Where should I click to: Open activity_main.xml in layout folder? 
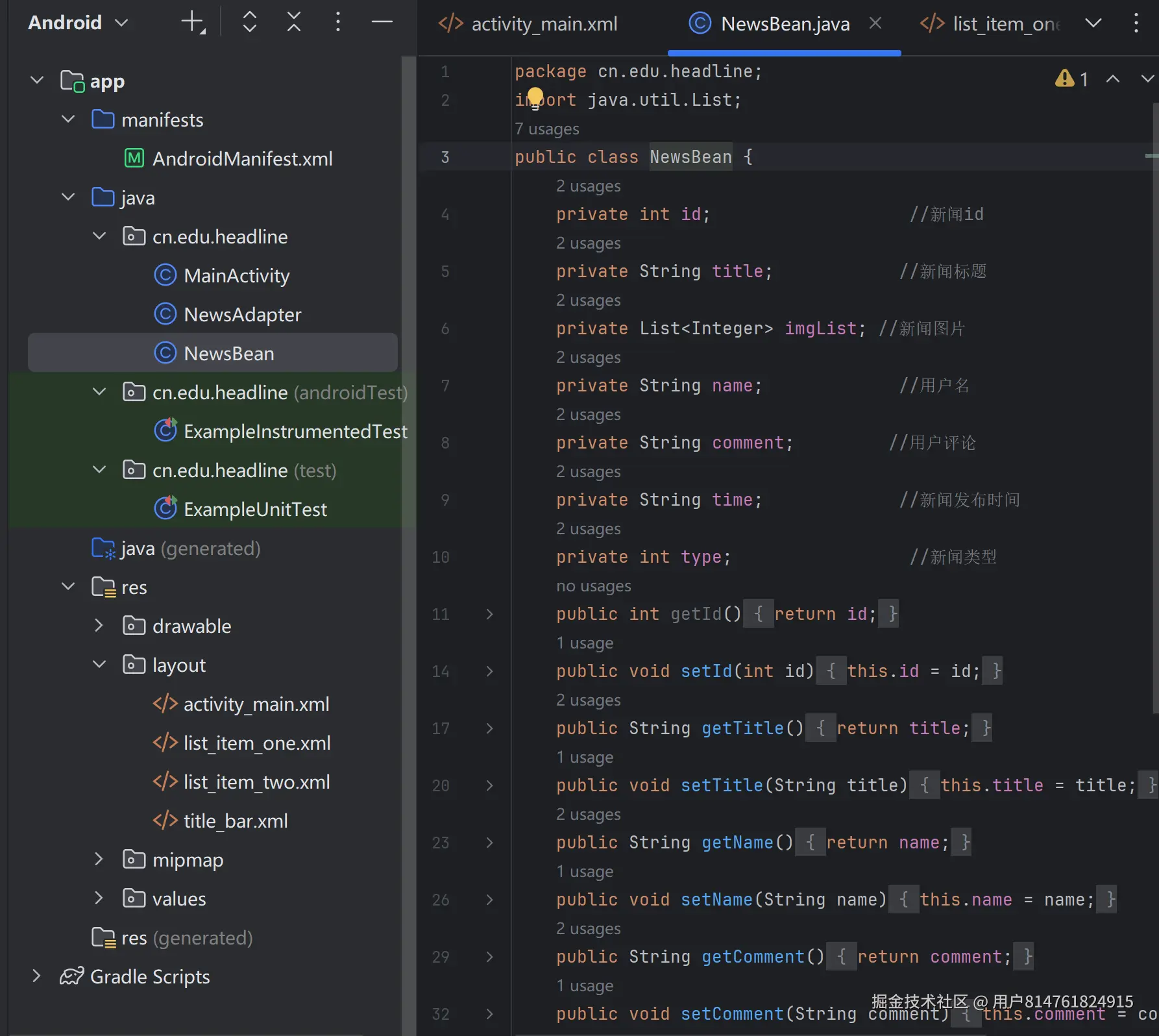tap(241, 704)
